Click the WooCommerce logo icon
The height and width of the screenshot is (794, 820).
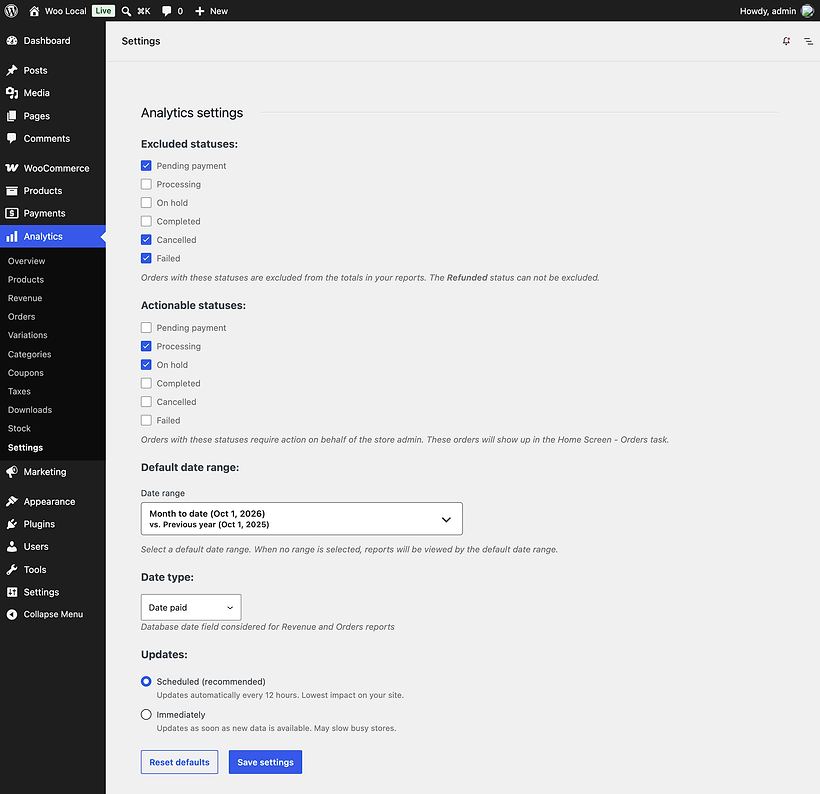12,168
